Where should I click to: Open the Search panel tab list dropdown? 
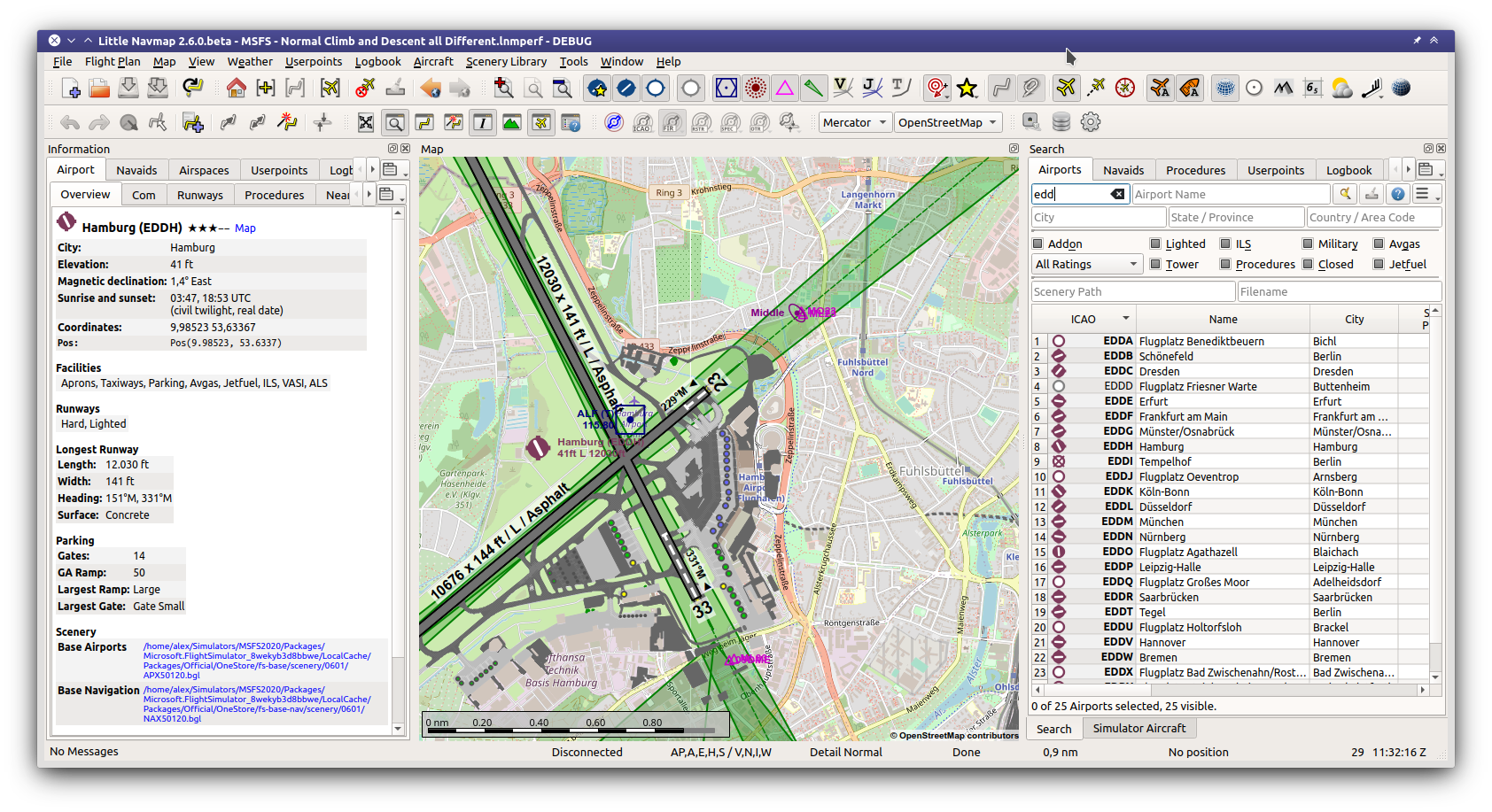point(1429,169)
